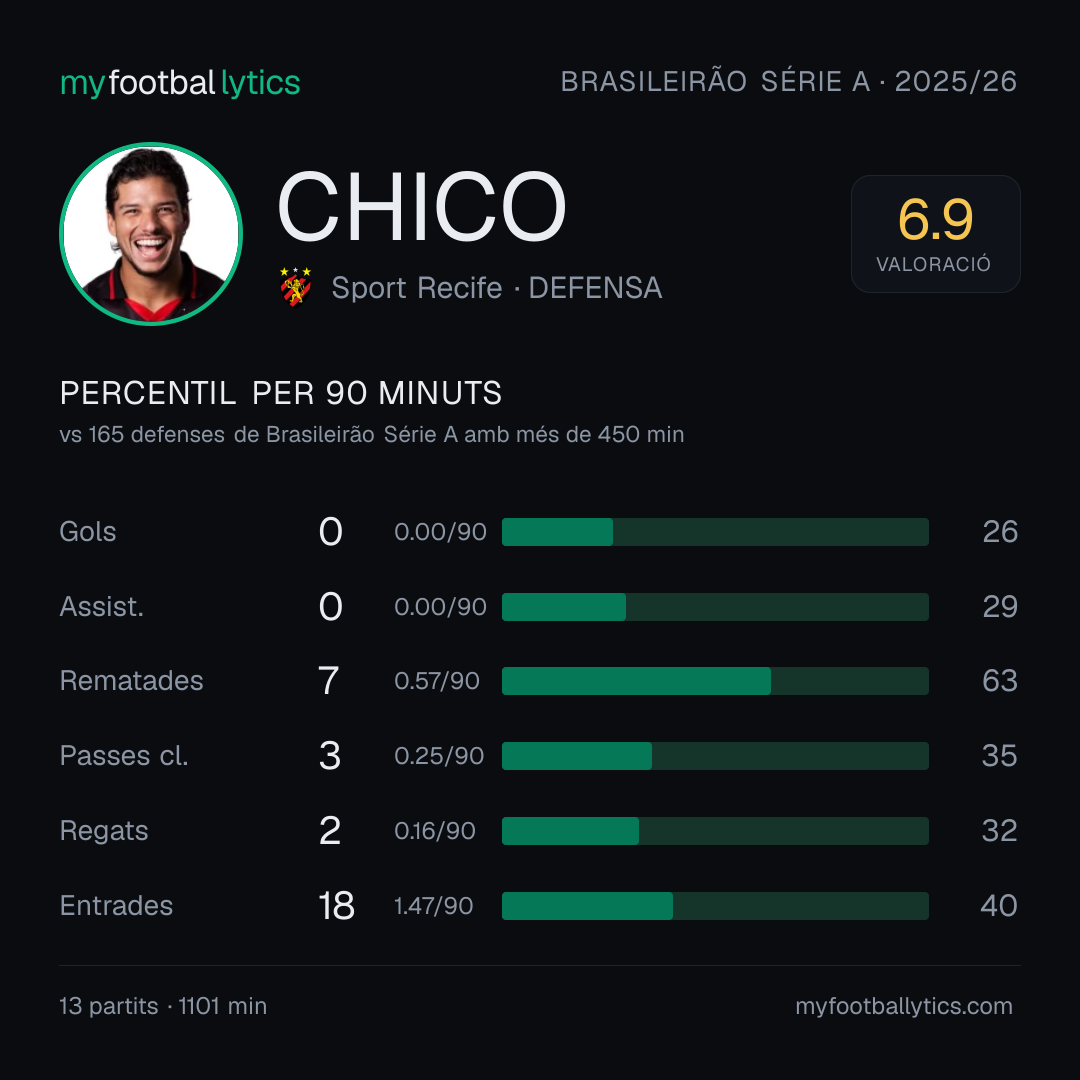Click the Sport Recife club crest
The height and width of the screenshot is (1080, 1080).
pos(295,287)
